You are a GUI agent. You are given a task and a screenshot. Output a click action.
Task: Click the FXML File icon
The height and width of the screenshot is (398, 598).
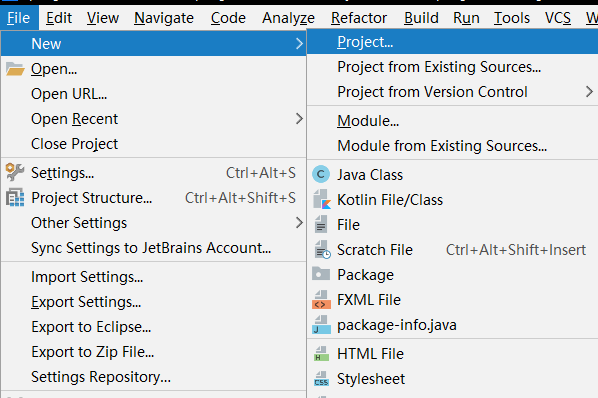point(321,300)
